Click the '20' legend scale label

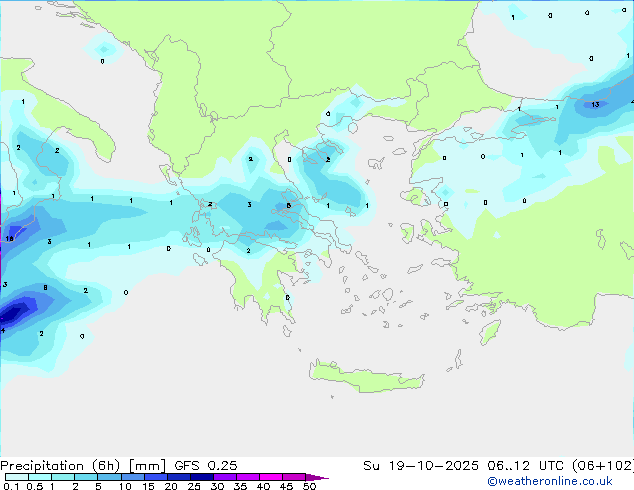pyautogui.click(x=171, y=486)
